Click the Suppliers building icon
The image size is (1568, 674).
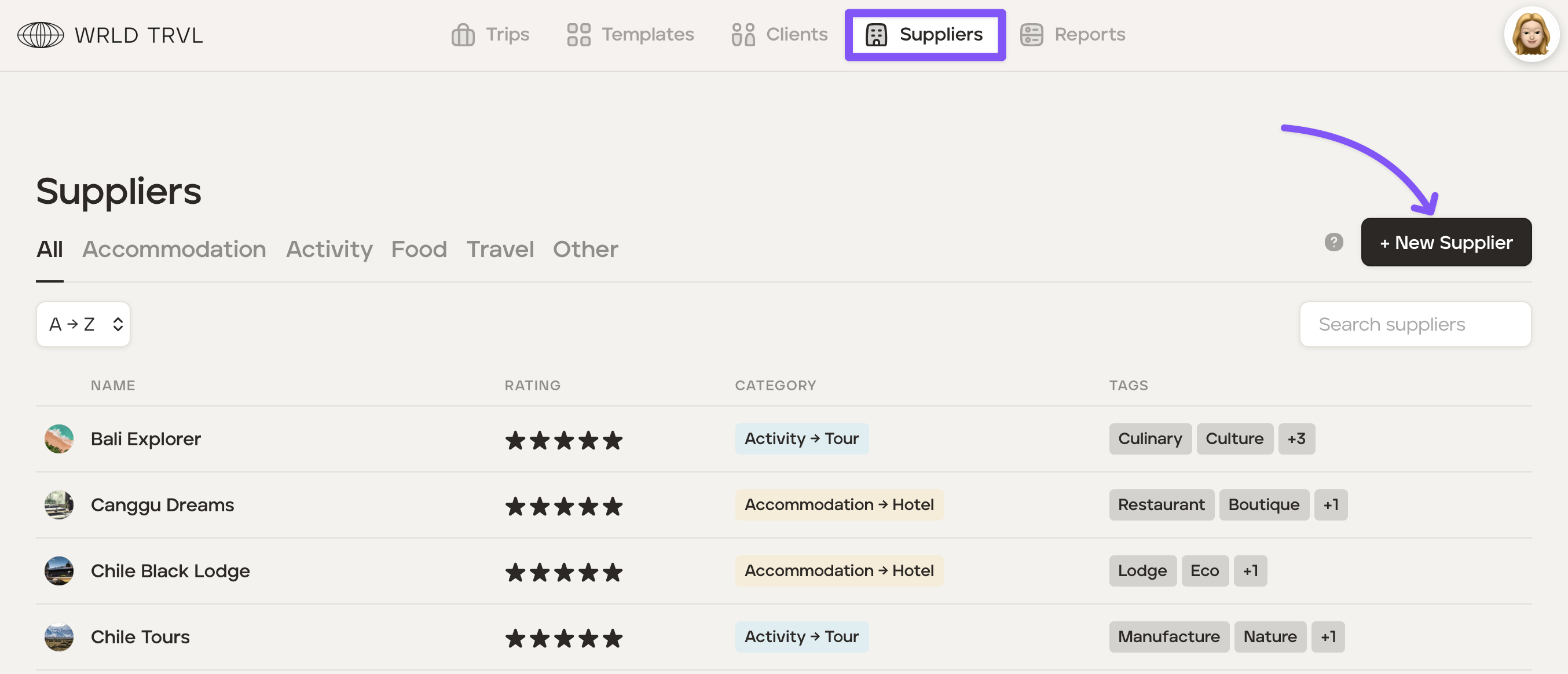[876, 35]
